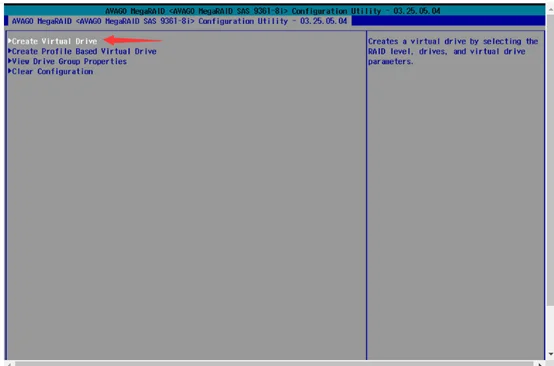
Task: Select Create Profile Based Virtual Drive
Action: (84, 52)
